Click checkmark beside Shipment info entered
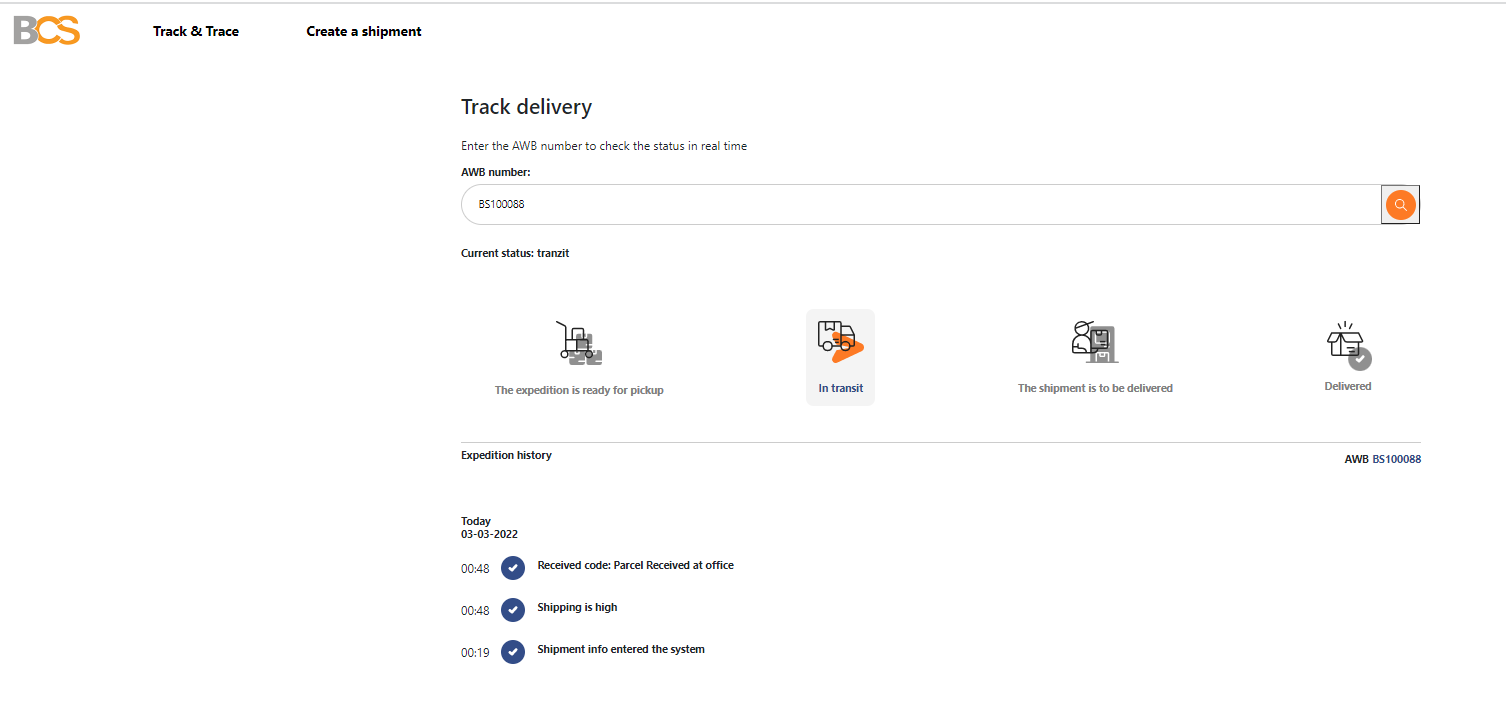Viewport: 1506px width, 708px height. [x=513, y=652]
